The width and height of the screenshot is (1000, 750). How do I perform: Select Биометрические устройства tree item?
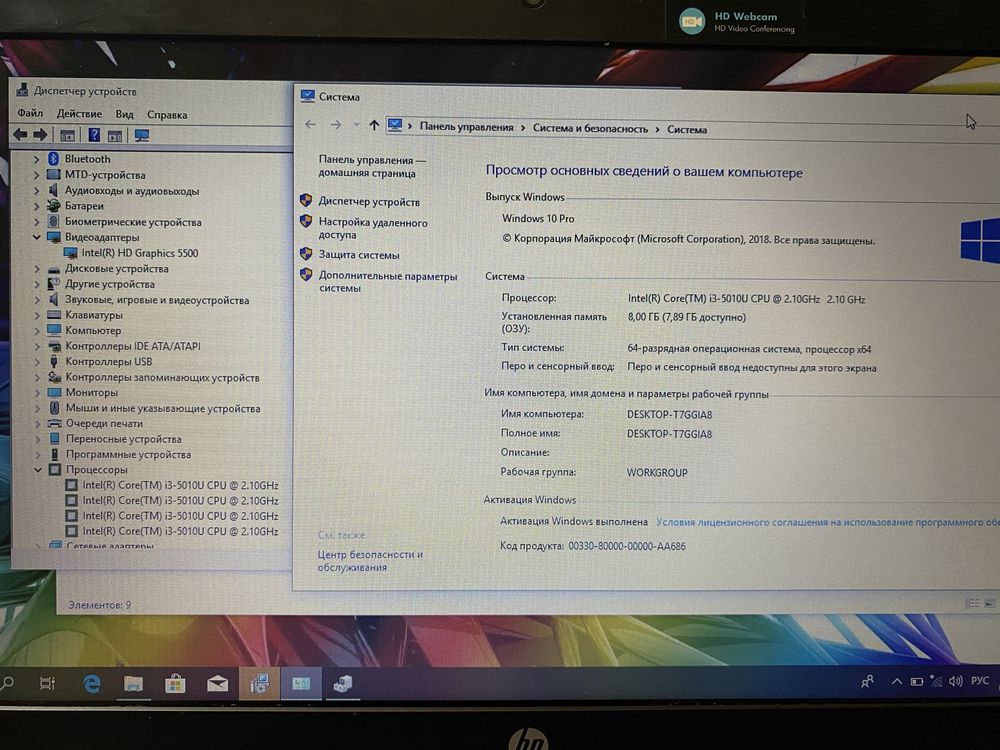133,222
